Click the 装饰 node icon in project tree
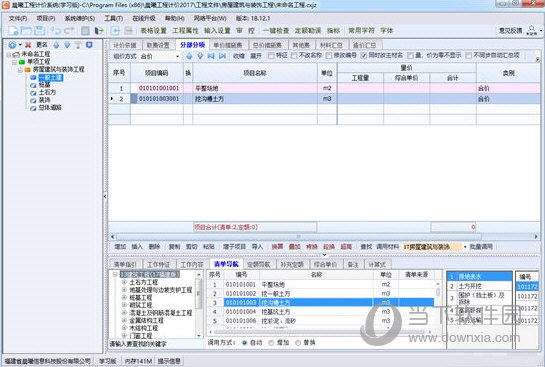Image resolution: width=545 pixels, height=367 pixels. pyautogui.click(x=33, y=100)
